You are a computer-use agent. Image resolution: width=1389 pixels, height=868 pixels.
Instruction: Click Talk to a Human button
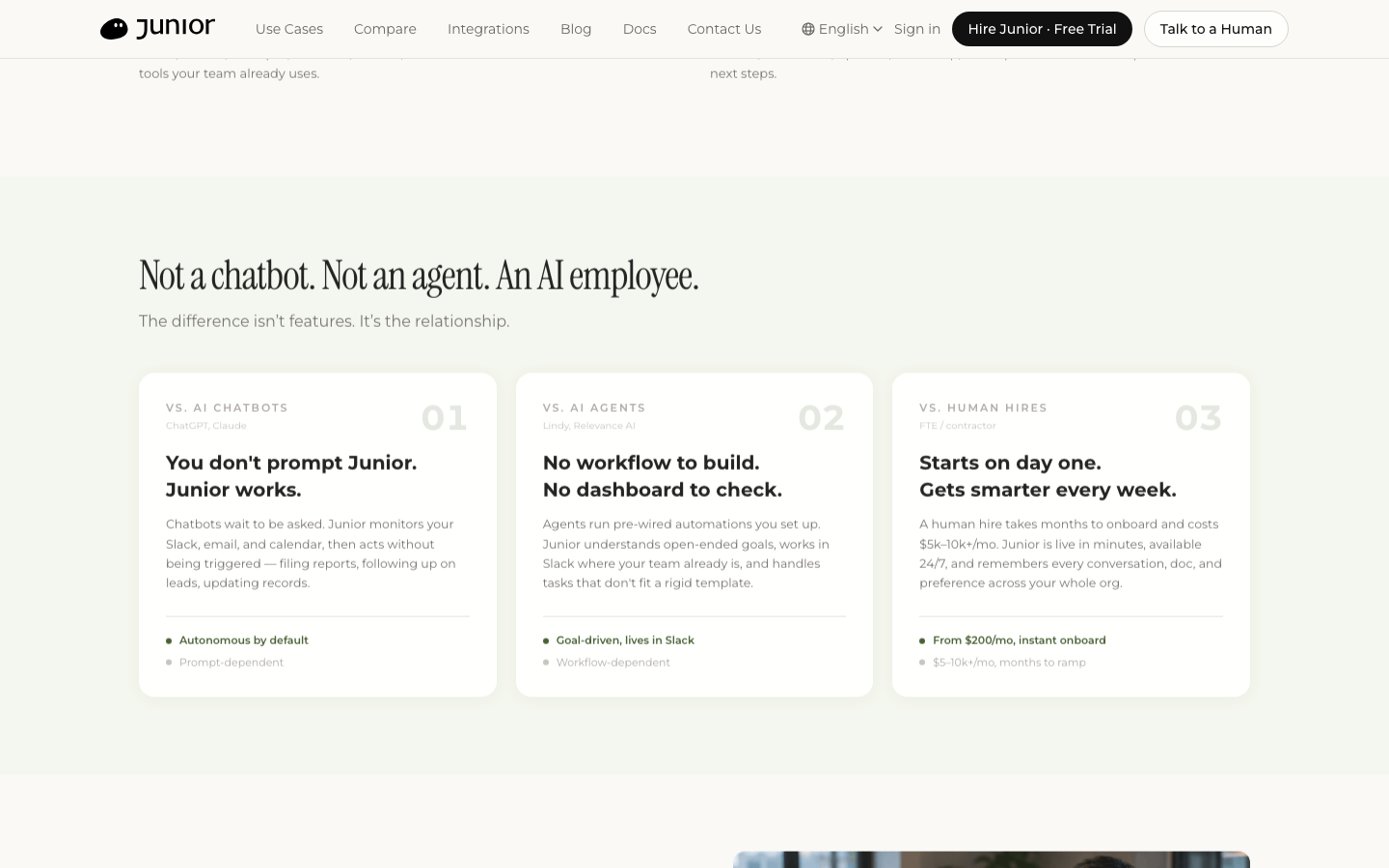click(1215, 29)
